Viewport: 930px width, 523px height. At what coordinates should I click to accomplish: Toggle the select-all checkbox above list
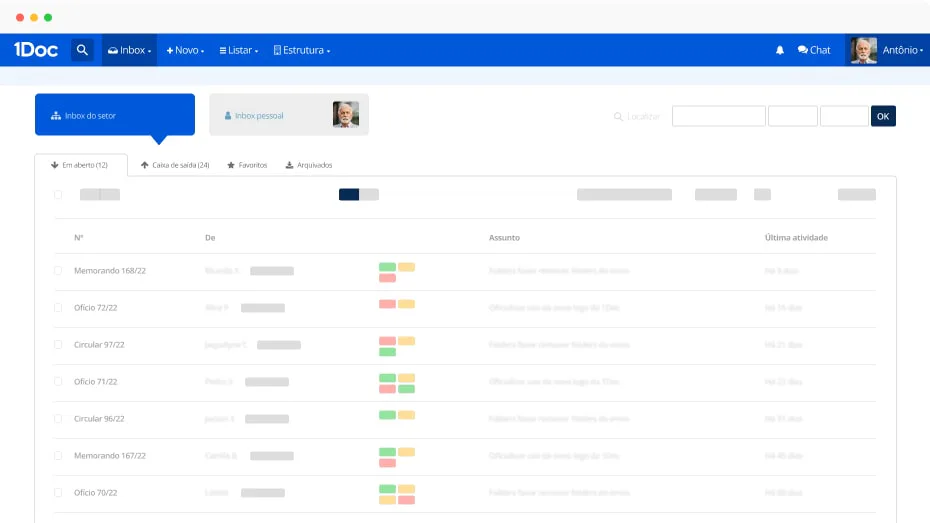point(58,194)
